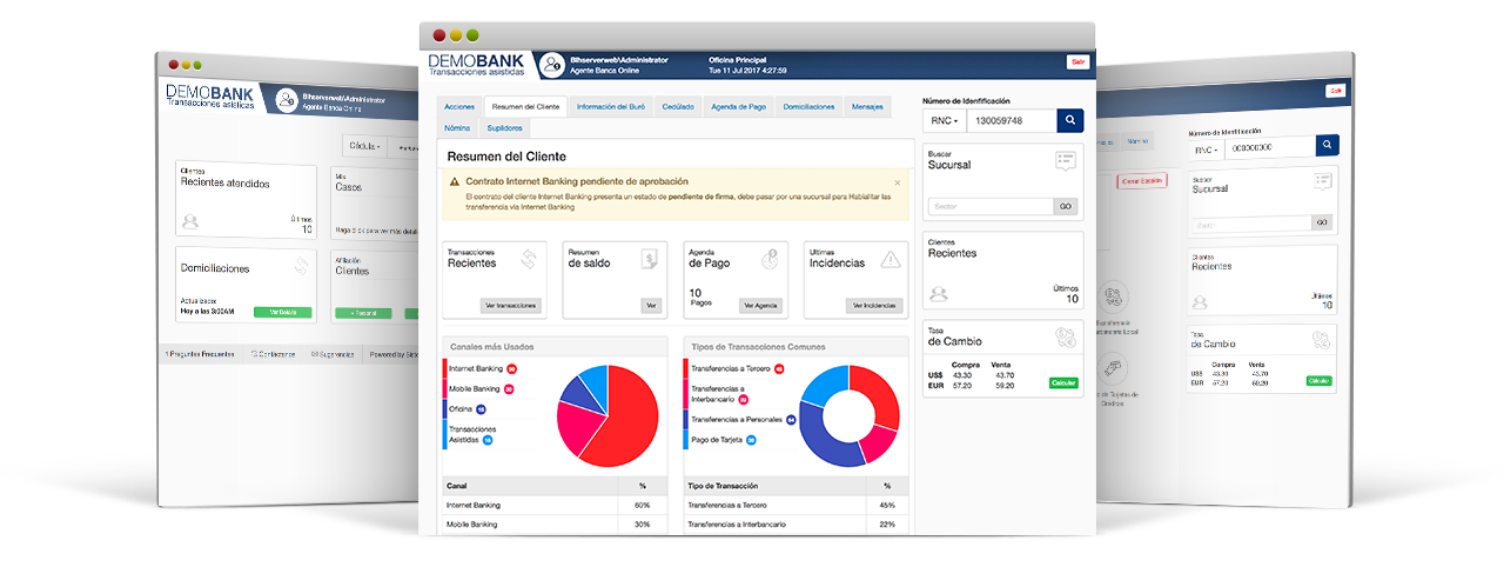The image size is (1504, 577).
Task: Click the Transferencias a Interbancario 22% table row
Action: tap(797, 524)
